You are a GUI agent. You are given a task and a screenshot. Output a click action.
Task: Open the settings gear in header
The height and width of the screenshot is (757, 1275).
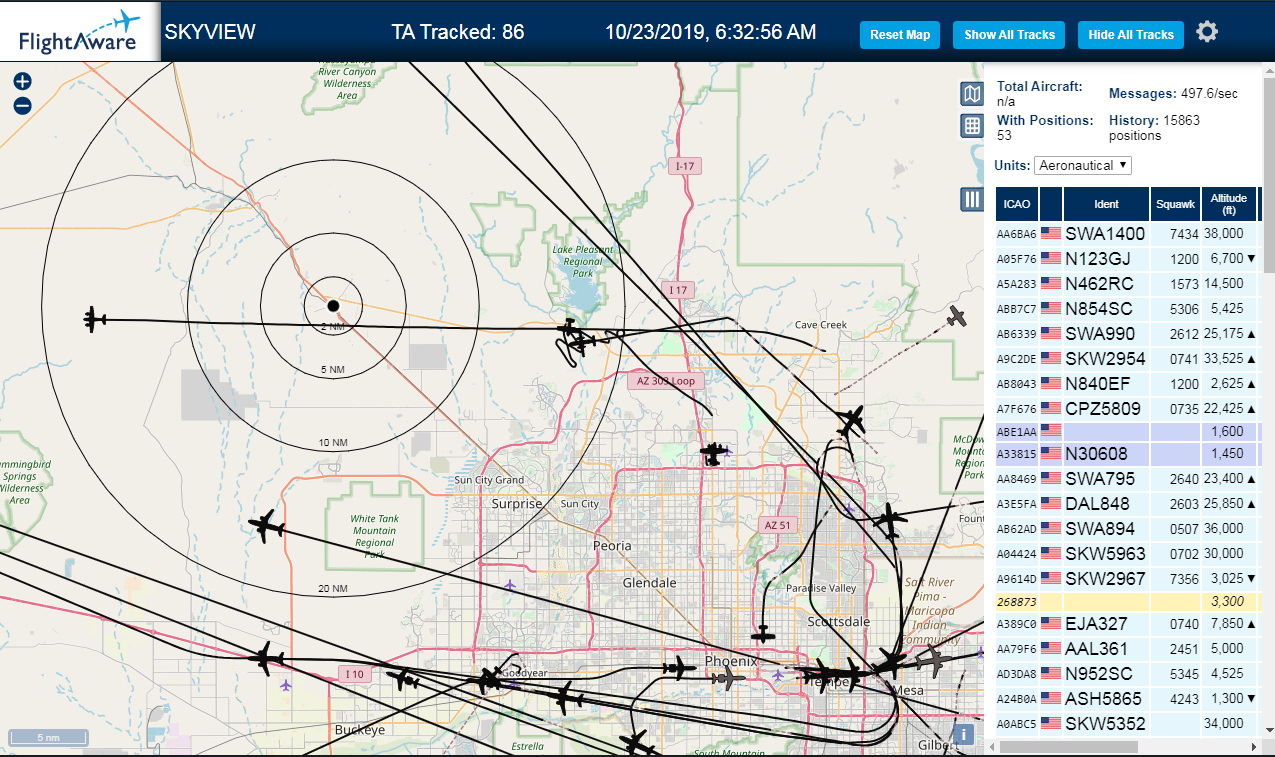click(x=1207, y=32)
